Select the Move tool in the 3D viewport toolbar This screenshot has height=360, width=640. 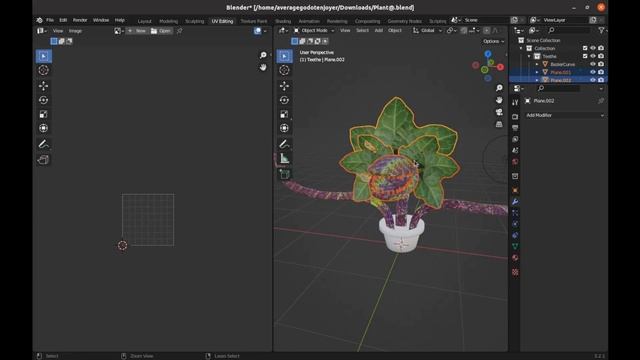pyautogui.click(x=284, y=86)
